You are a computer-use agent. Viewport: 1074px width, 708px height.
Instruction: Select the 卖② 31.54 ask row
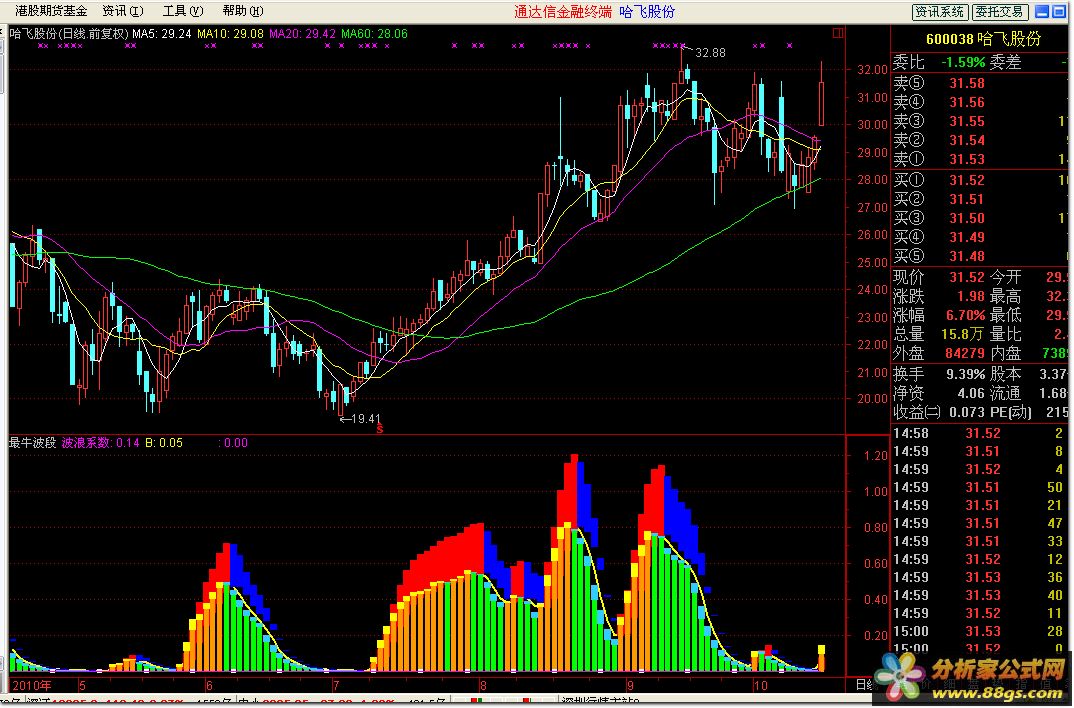981,140
